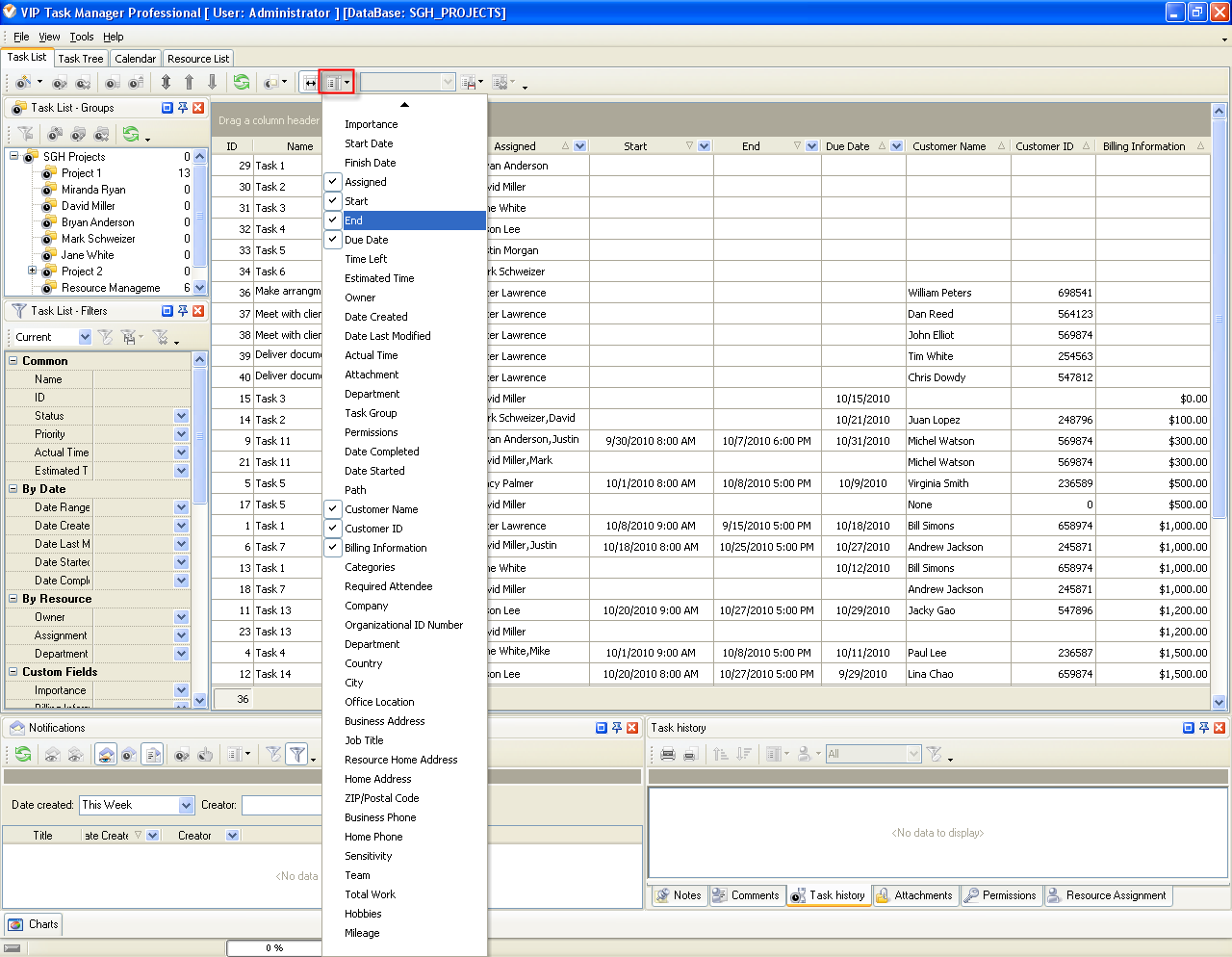This screenshot has height=957, width=1232.
Task: Open the Charts panel button
Action: [34, 924]
